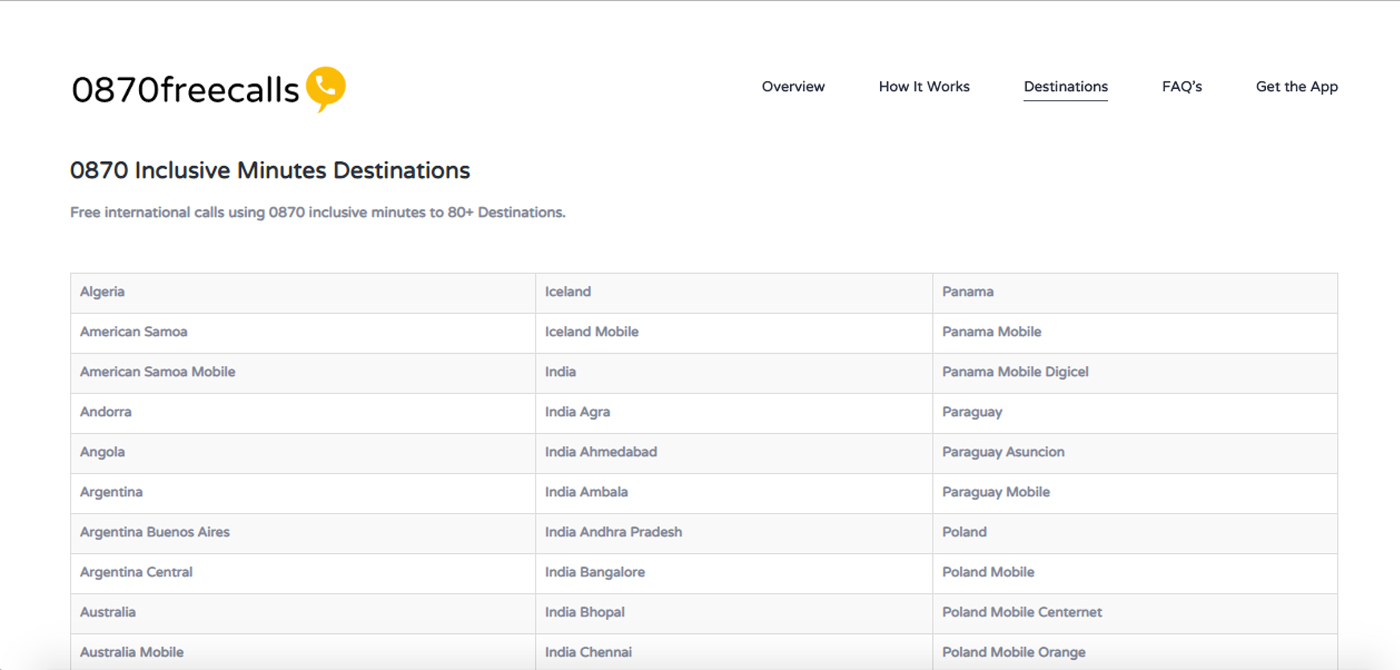Open the FAQ's menu link

pos(1181,86)
